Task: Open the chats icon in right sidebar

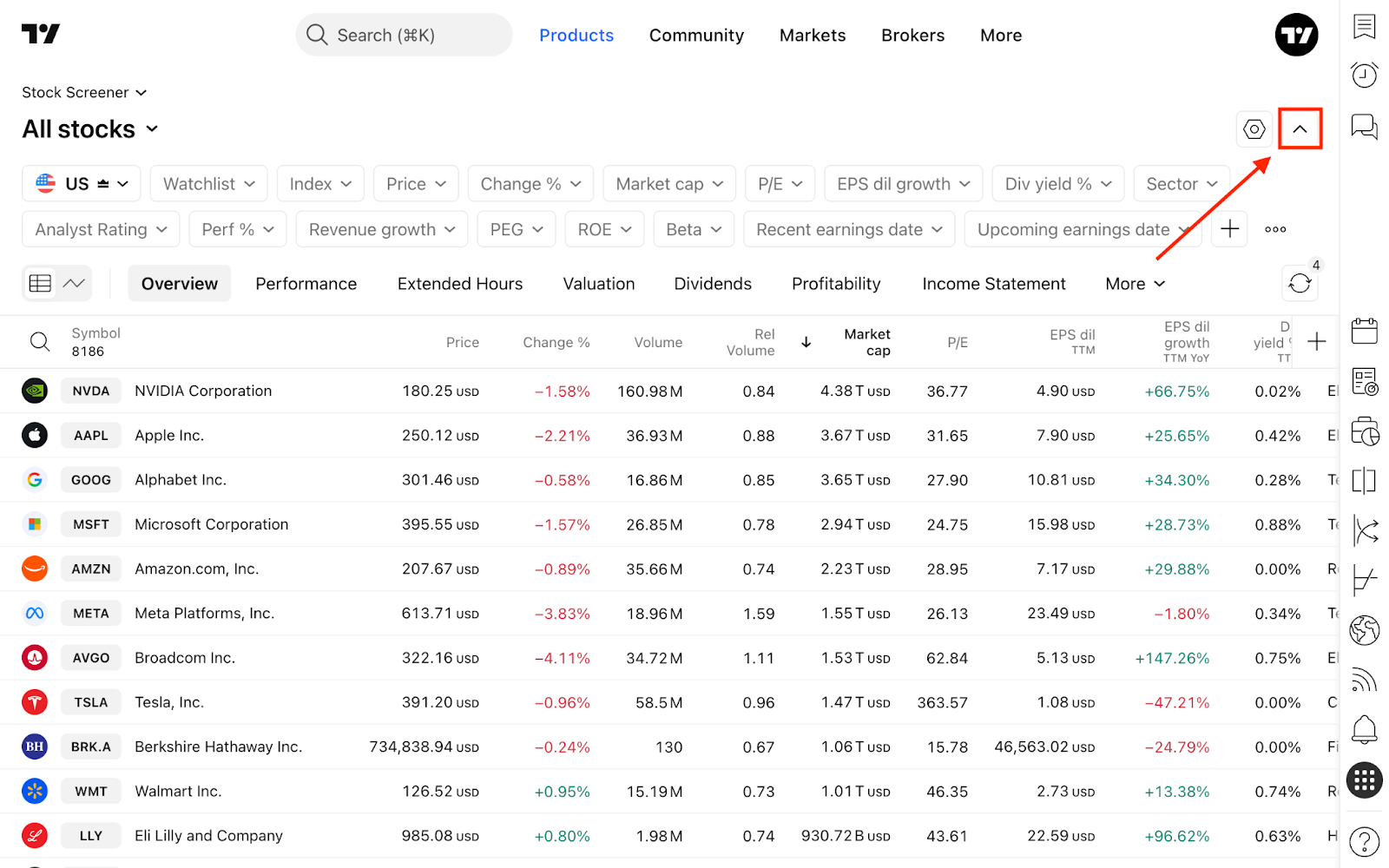Action: point(1364,127)
